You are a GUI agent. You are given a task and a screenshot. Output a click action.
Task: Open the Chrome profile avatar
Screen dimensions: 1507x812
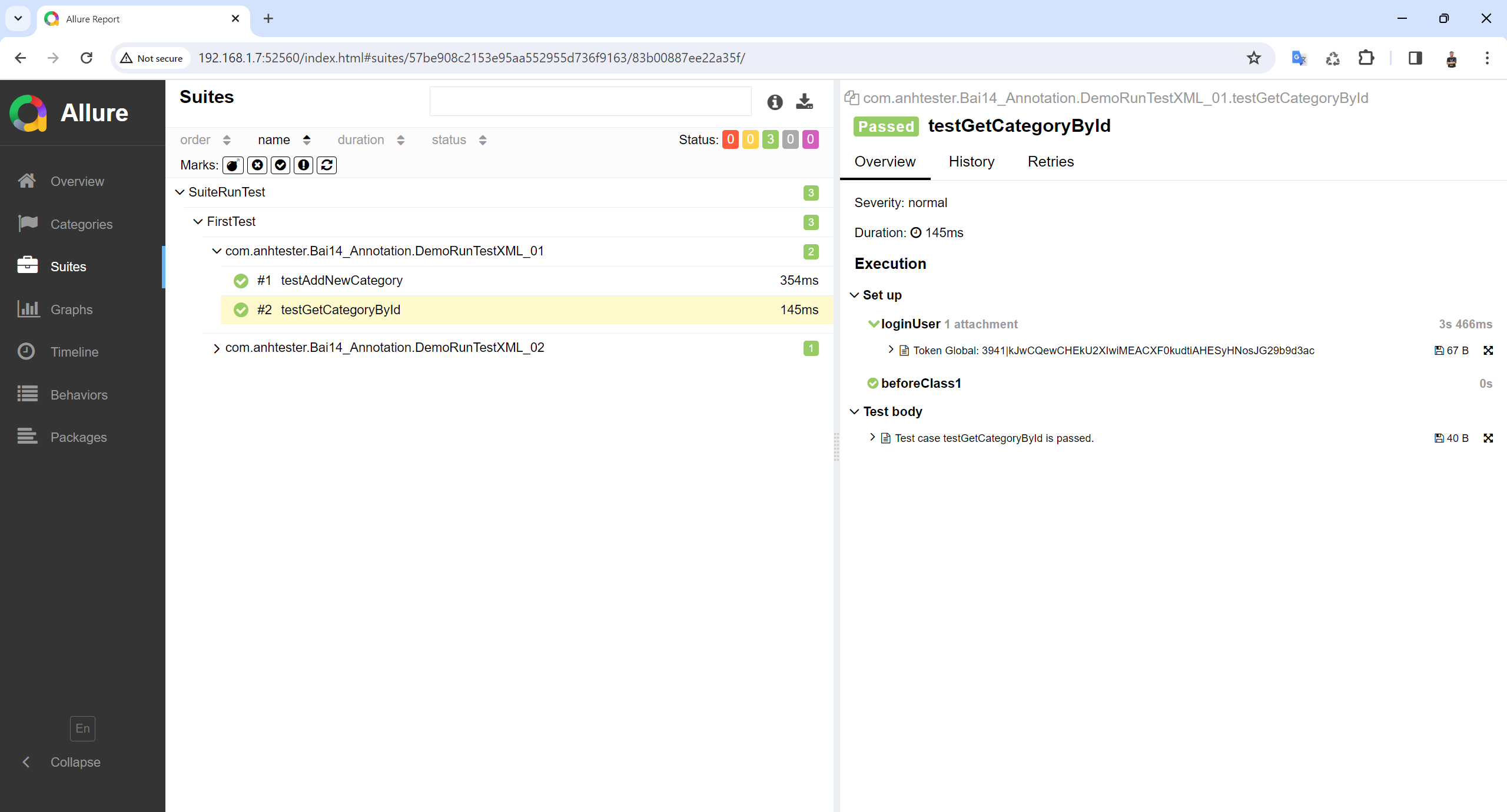click(1451, 58)
